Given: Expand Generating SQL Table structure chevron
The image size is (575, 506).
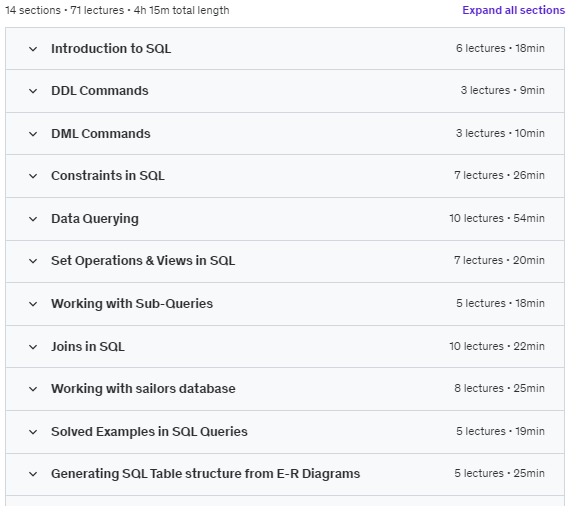Looking at the screenshot, I should 33,474.
